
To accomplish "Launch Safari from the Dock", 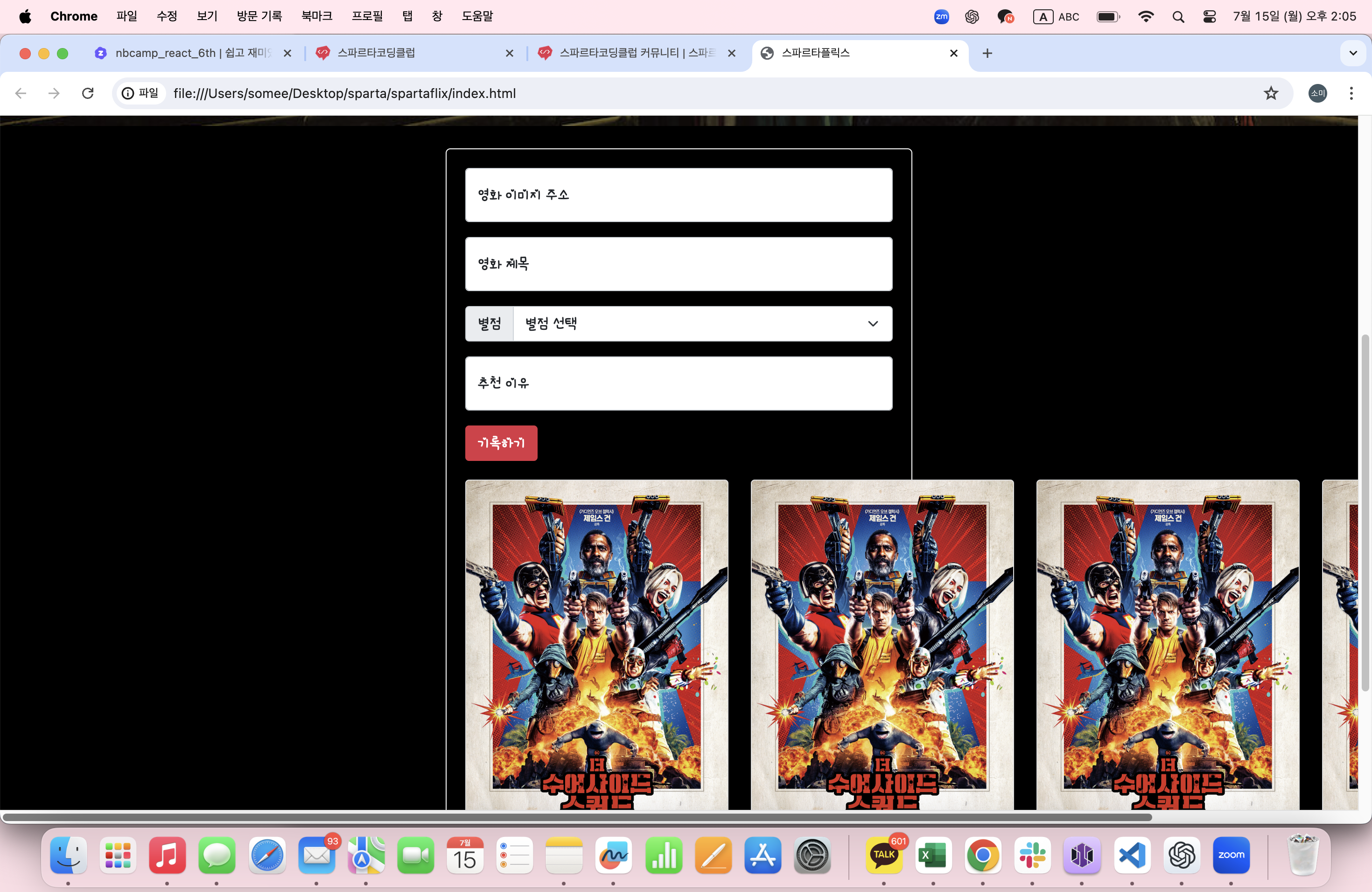I will coord(267,855).
